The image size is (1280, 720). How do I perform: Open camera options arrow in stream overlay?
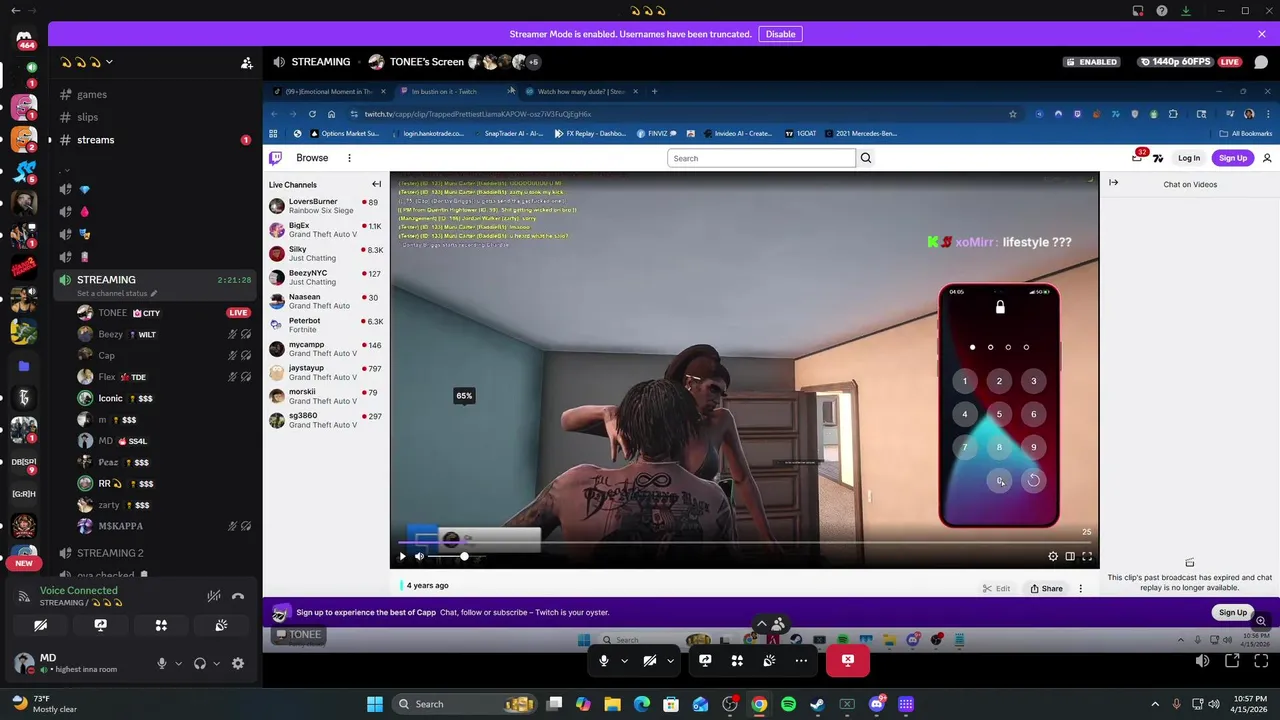coord(670,660)
